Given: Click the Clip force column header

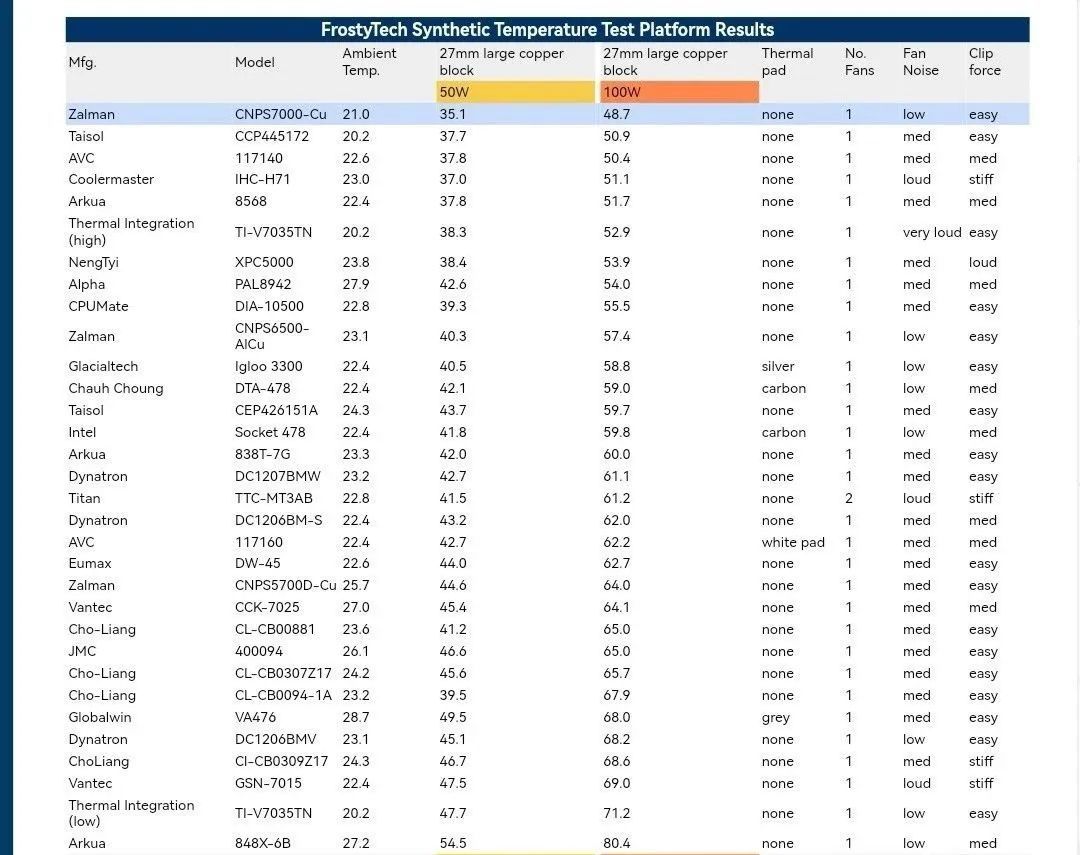Looking at the screenshot, I should 984,62.
